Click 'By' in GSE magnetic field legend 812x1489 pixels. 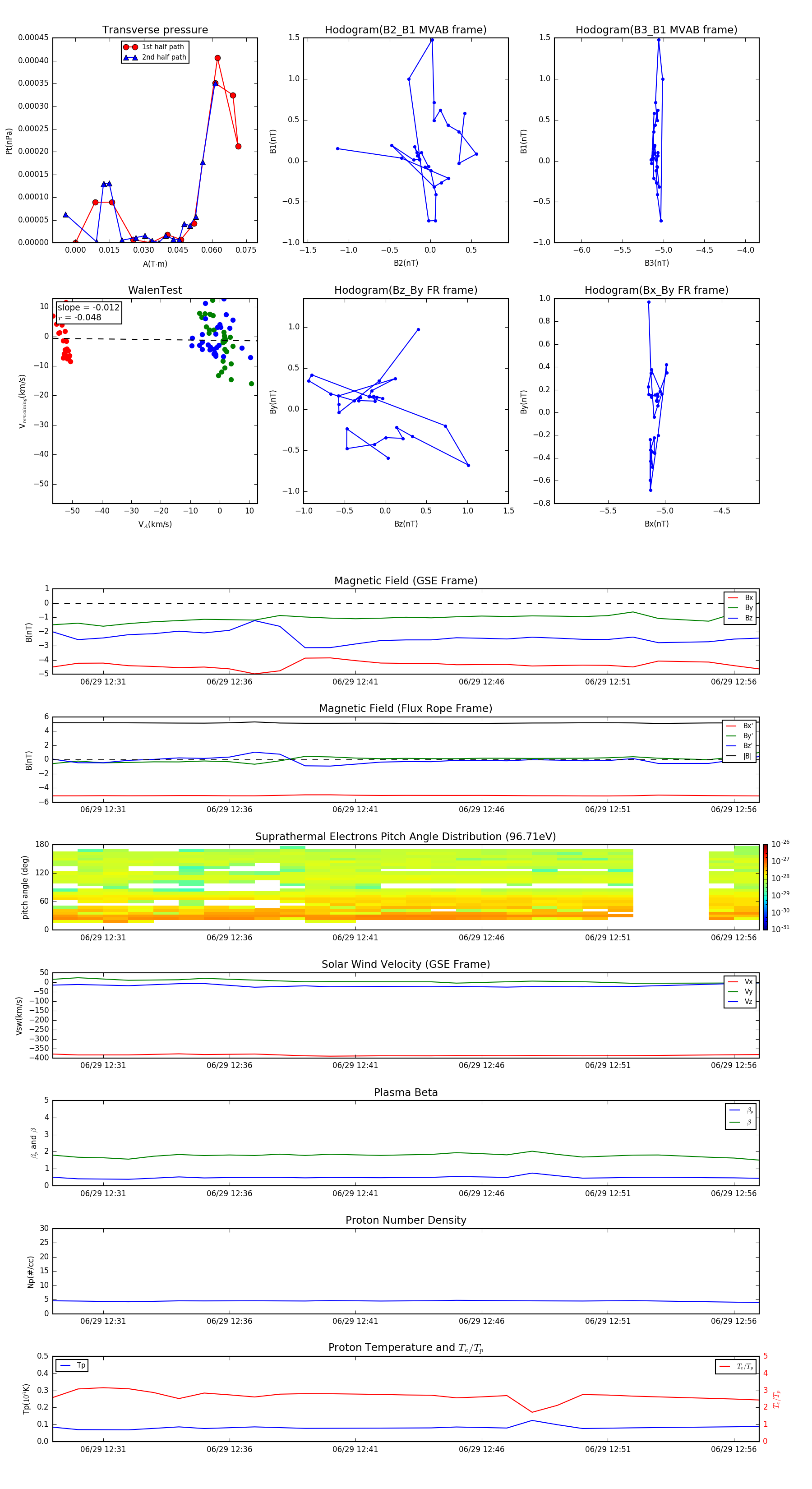741,608
